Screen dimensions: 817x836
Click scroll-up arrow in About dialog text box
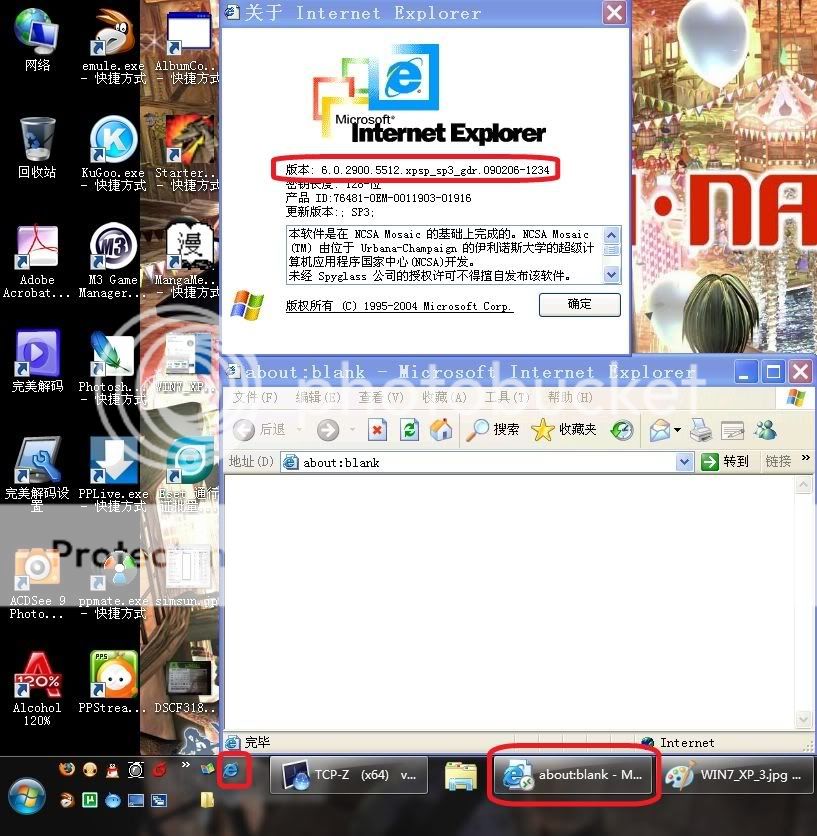612,235
